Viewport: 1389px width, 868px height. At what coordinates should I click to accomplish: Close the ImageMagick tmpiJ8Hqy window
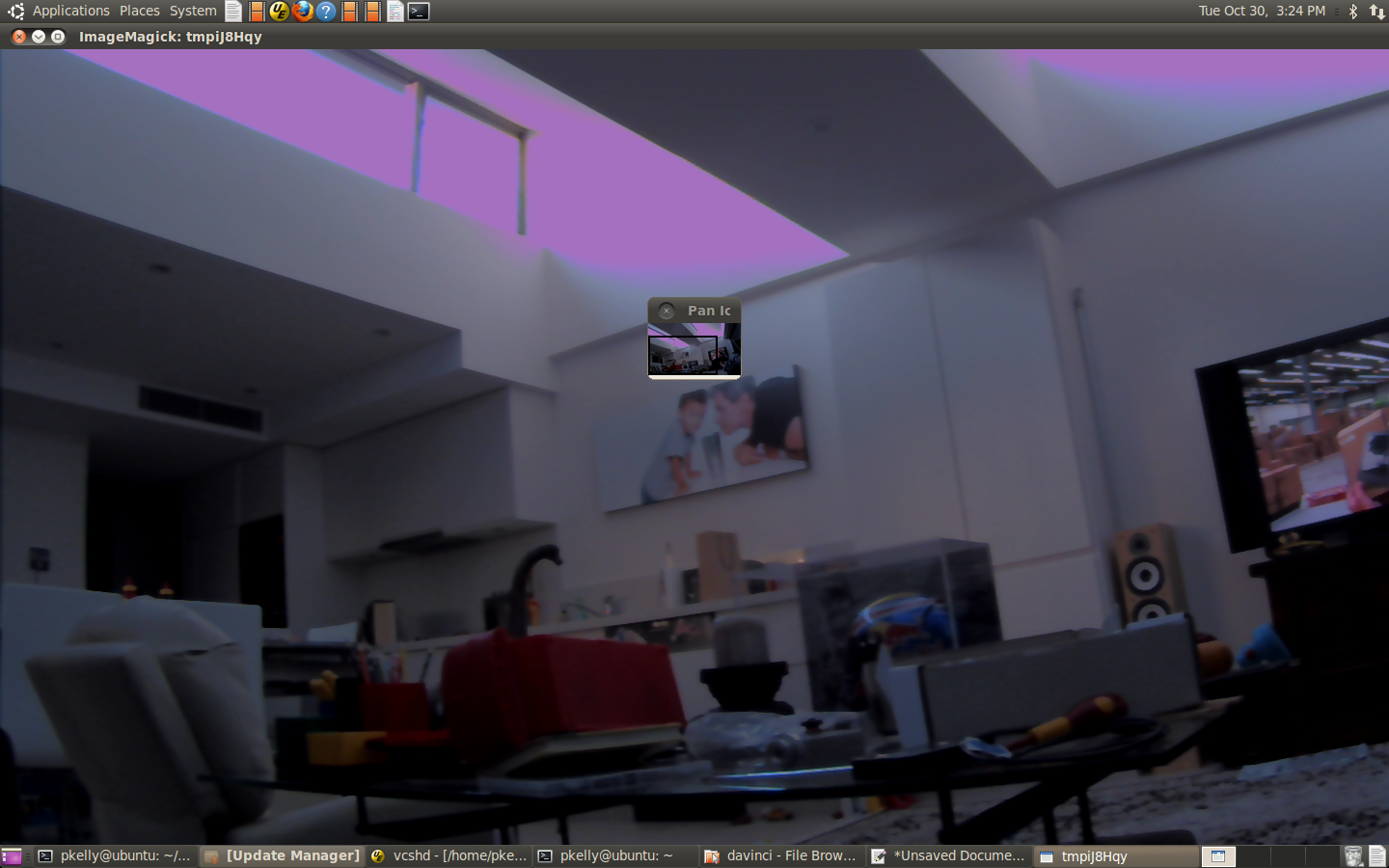[x=19, y=37]
